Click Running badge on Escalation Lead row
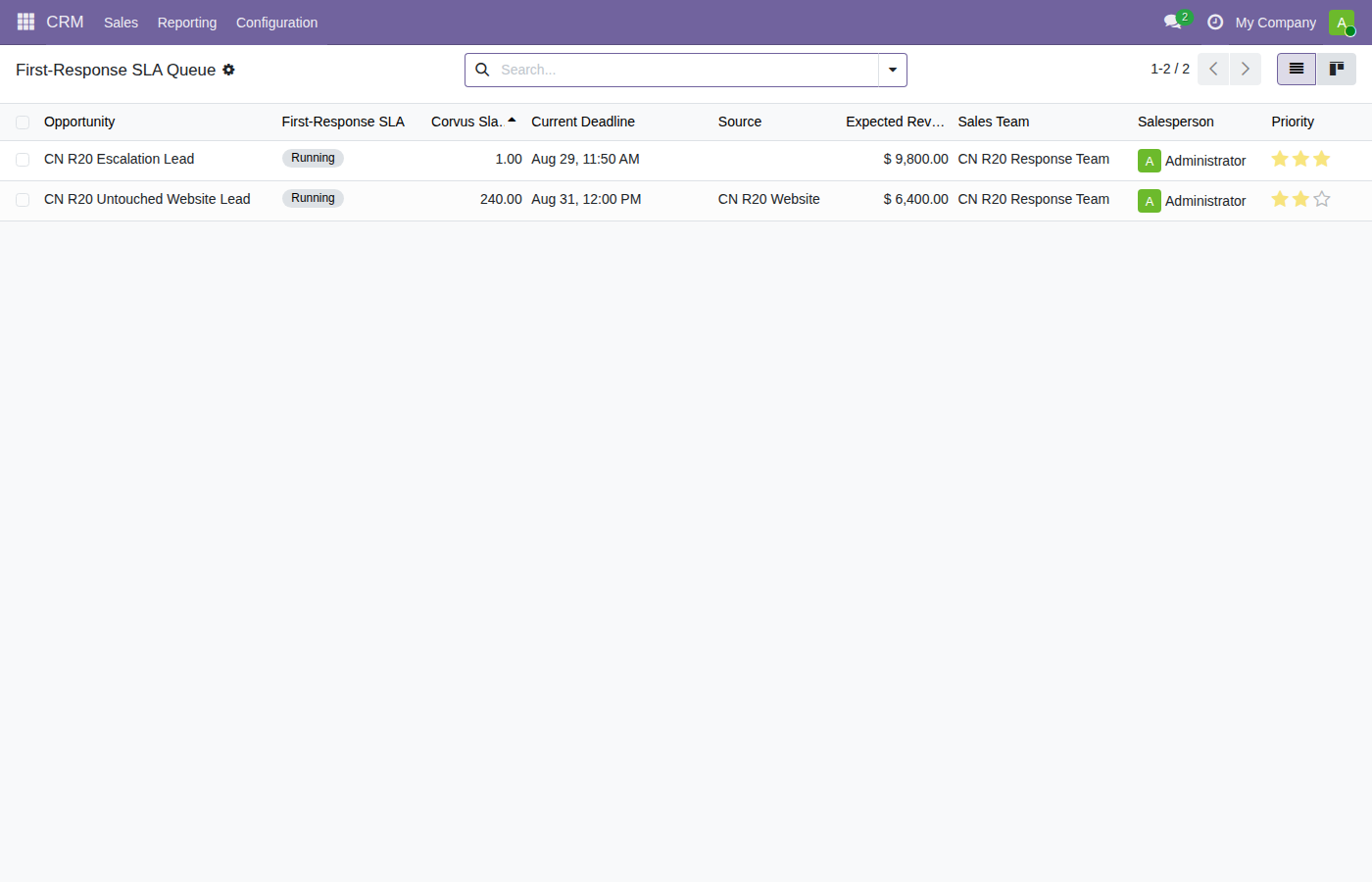Image resolution: width=1372 pixels, height=882 pixels. (x=313, y=158)
